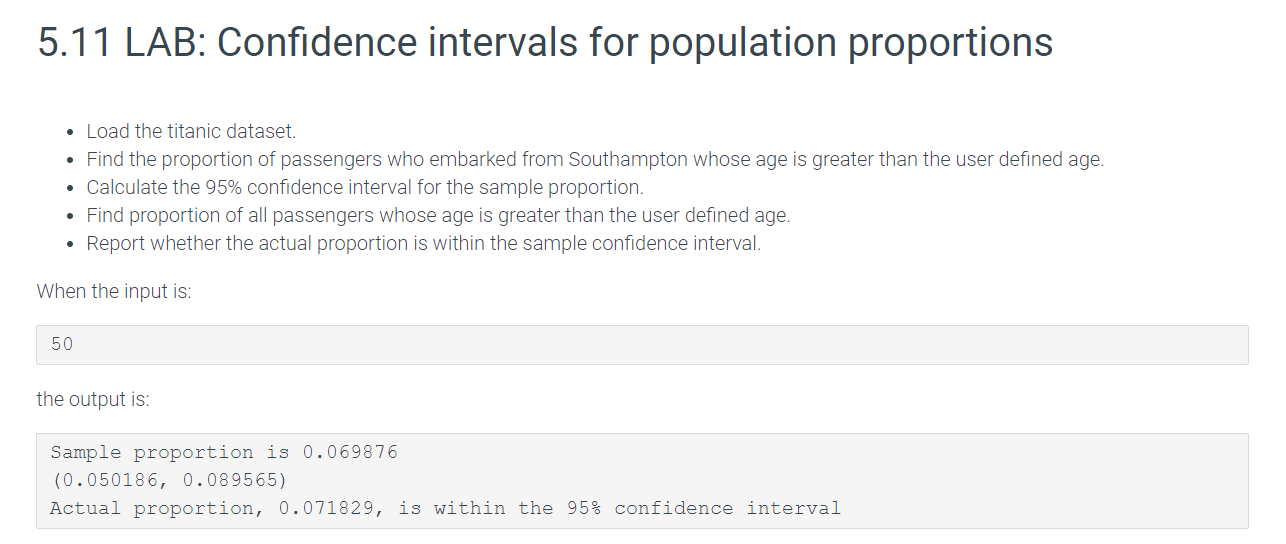
Task: Click the confidence interval tuple output line
Action: pyautogui.click(x=169, y=480)
